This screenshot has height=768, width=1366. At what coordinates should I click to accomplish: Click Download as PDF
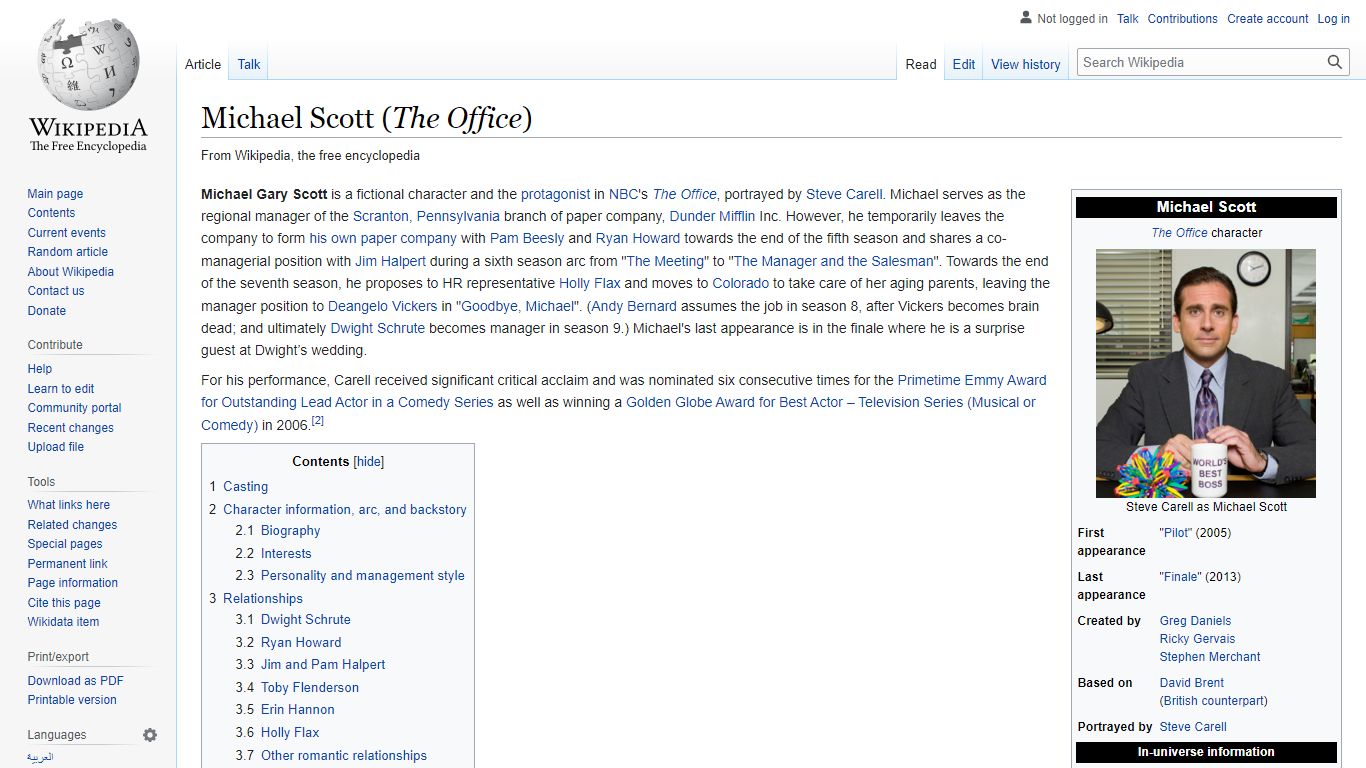[75, 681]
